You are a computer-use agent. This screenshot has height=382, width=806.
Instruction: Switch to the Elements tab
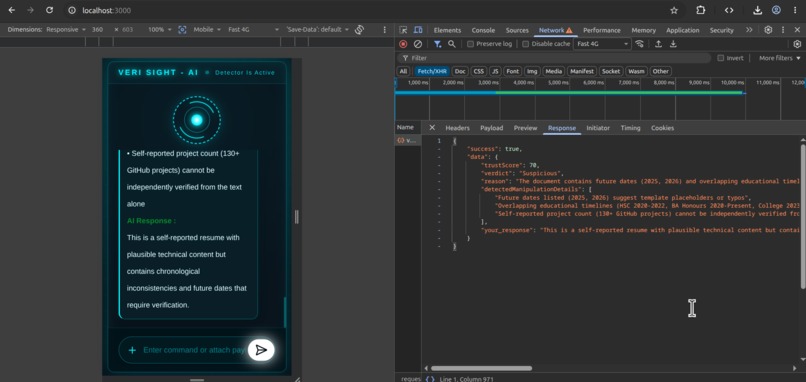(447, 30)
